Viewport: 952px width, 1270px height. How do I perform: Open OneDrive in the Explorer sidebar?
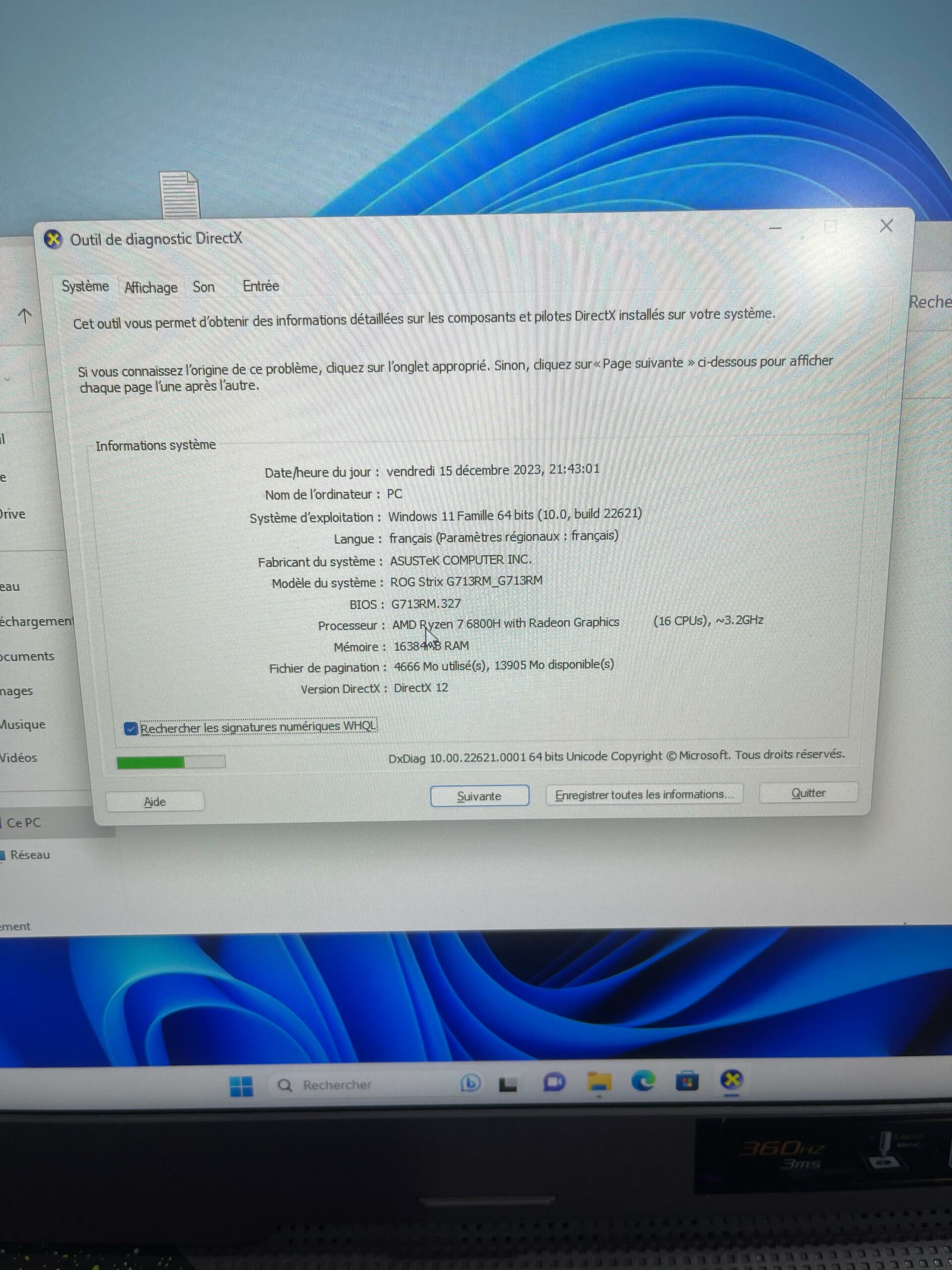[12, 514]
